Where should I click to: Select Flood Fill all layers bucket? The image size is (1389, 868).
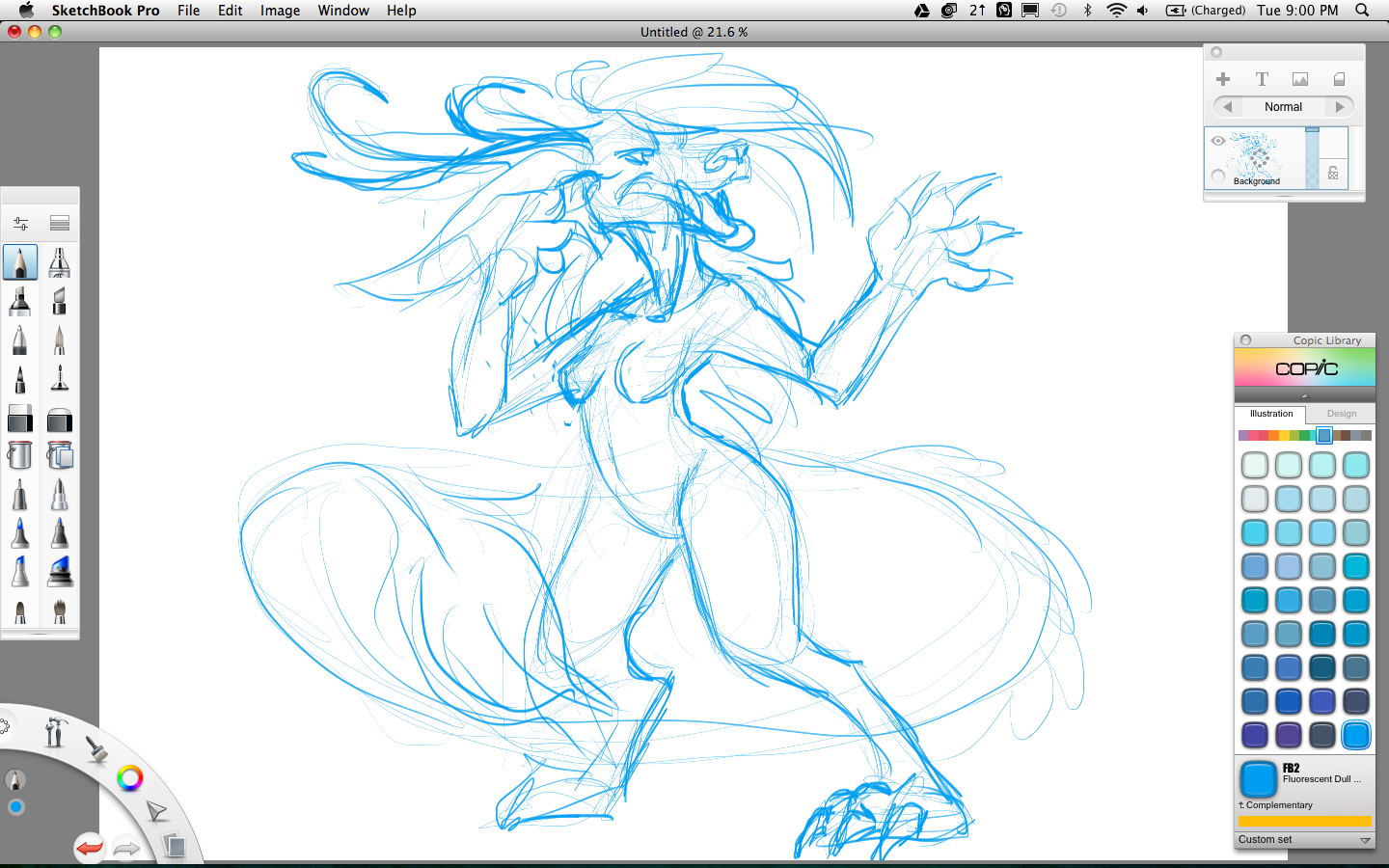[x=60, y=455]
